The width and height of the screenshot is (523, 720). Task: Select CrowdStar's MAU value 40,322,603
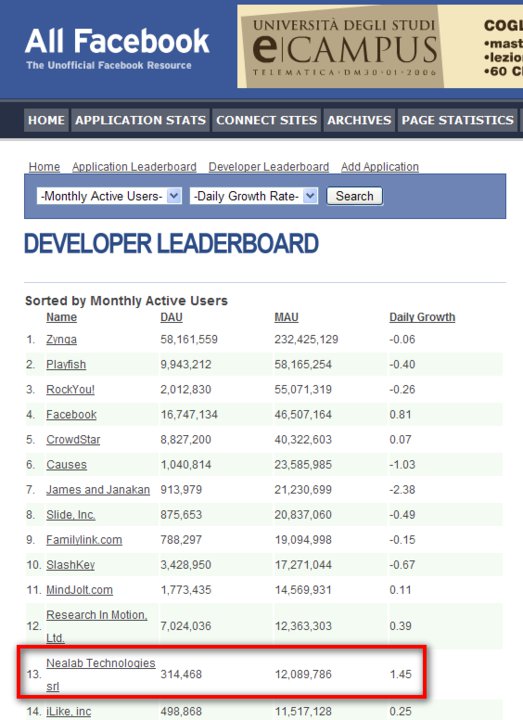(x=303, y=440)
